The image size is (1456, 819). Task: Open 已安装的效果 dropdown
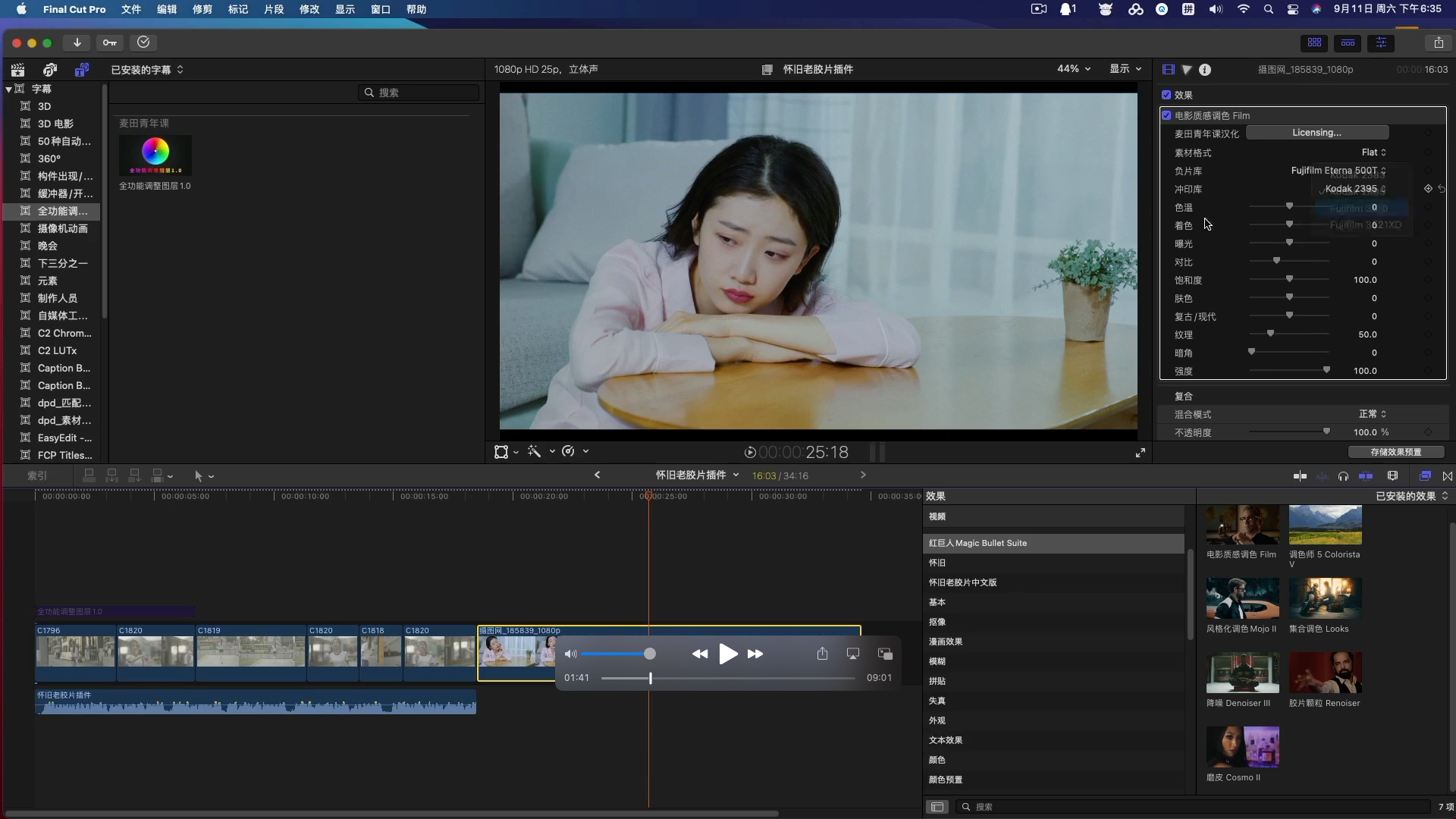tap(1412, 496)
